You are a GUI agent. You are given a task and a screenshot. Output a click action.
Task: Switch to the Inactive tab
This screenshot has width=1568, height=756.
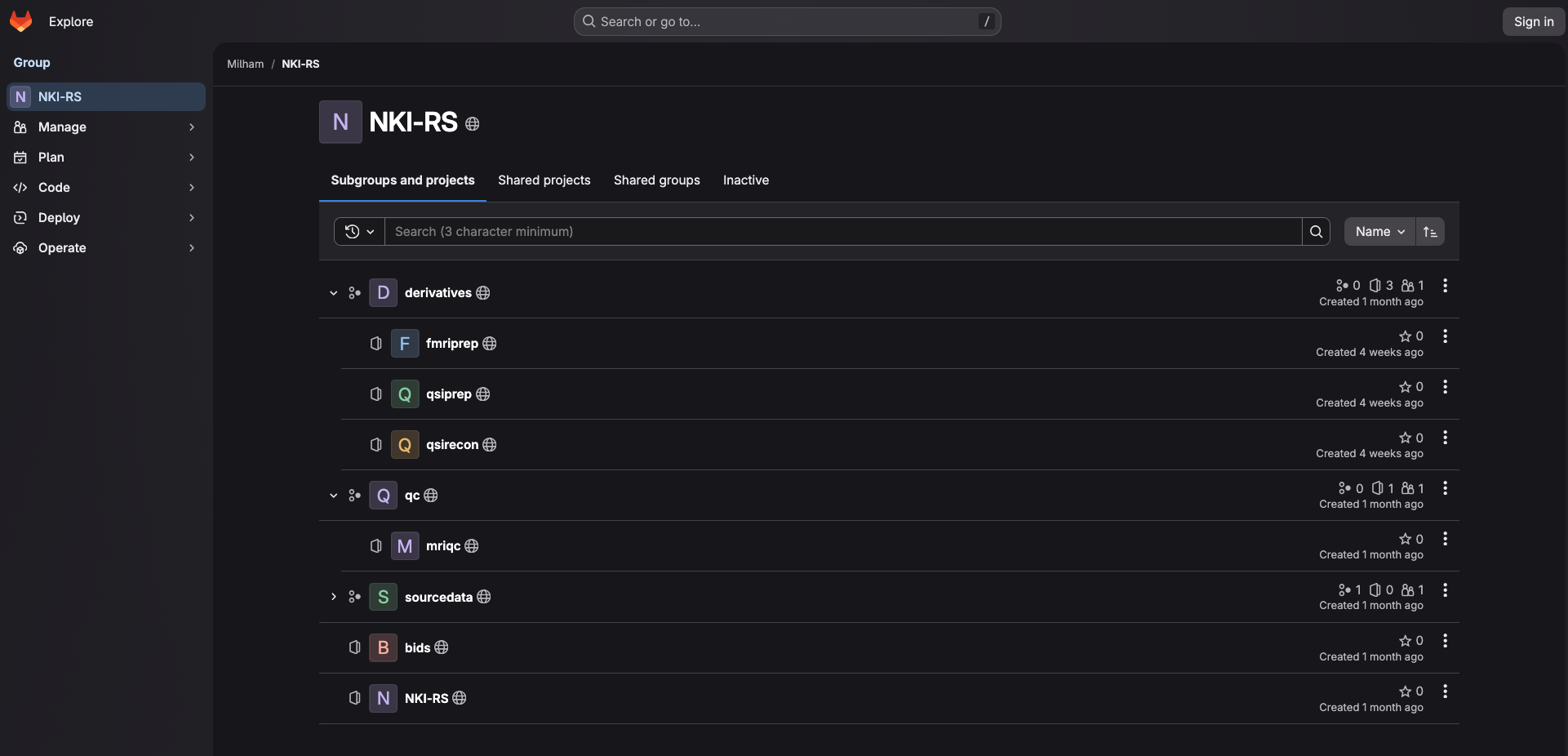pyautogui.click(x=746, y=180)
